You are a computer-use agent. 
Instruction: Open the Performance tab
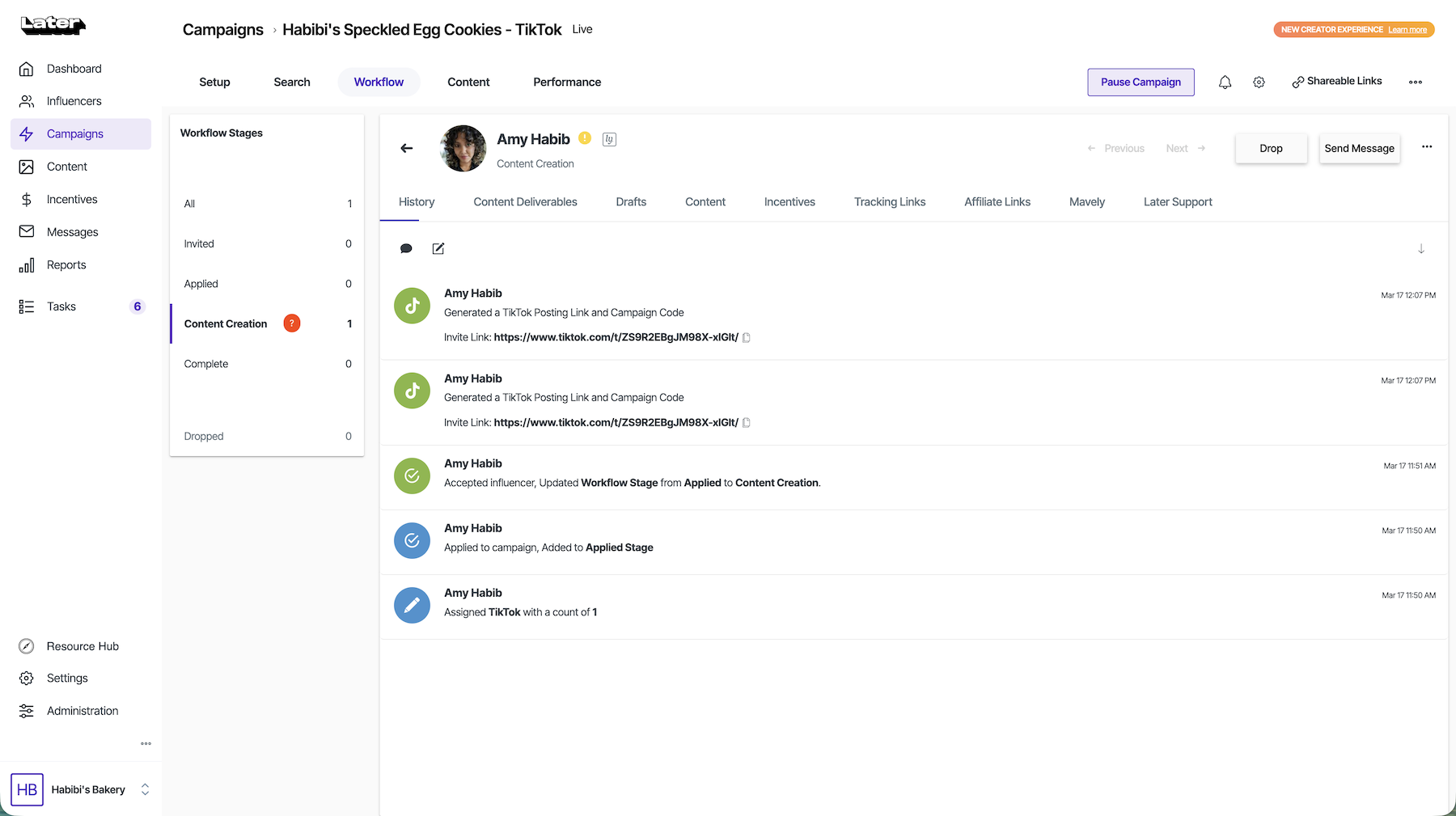[566, 82]
